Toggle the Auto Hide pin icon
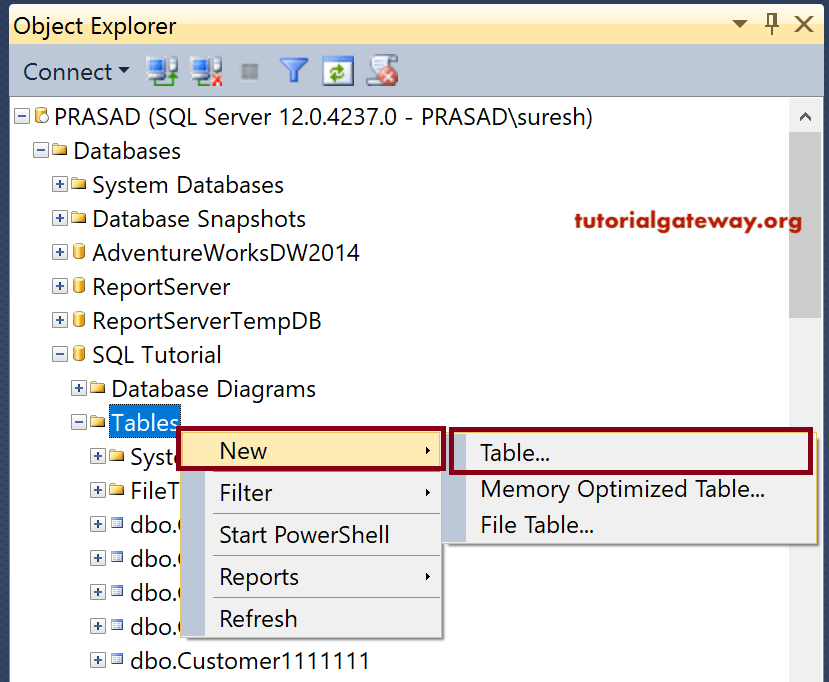The height and width of the screenshot is (682, 829). tap(772, 24)
